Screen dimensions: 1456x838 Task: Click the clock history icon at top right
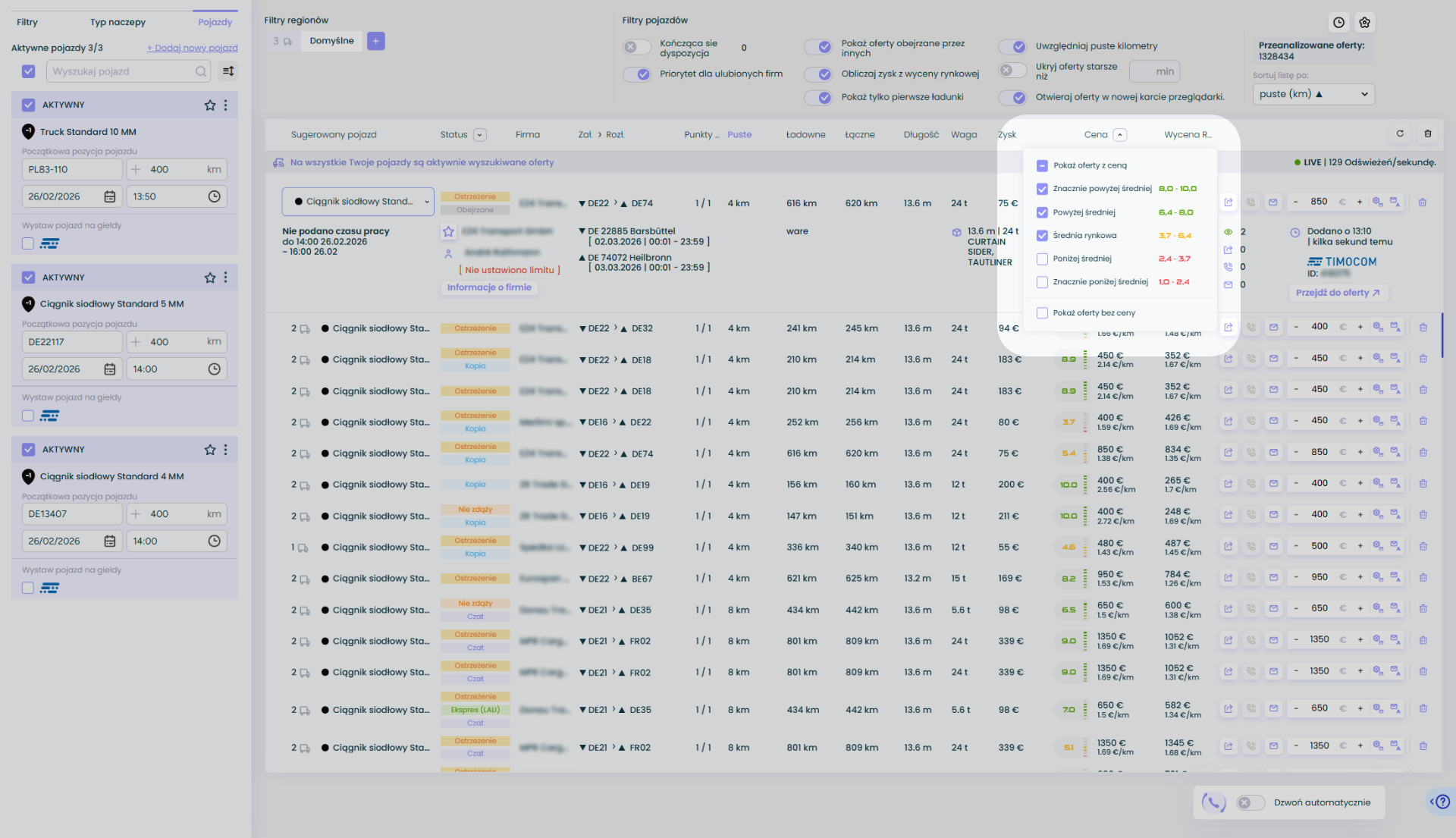pos(1338,23)
